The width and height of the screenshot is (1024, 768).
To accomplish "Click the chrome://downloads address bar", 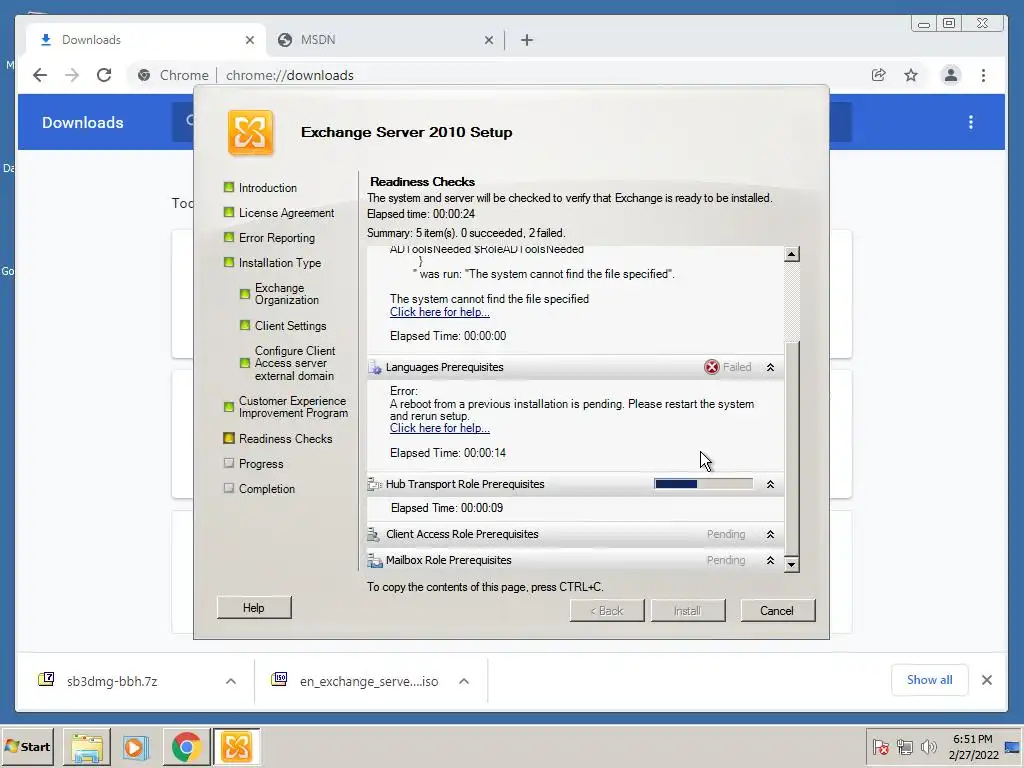I will (496, 75).
